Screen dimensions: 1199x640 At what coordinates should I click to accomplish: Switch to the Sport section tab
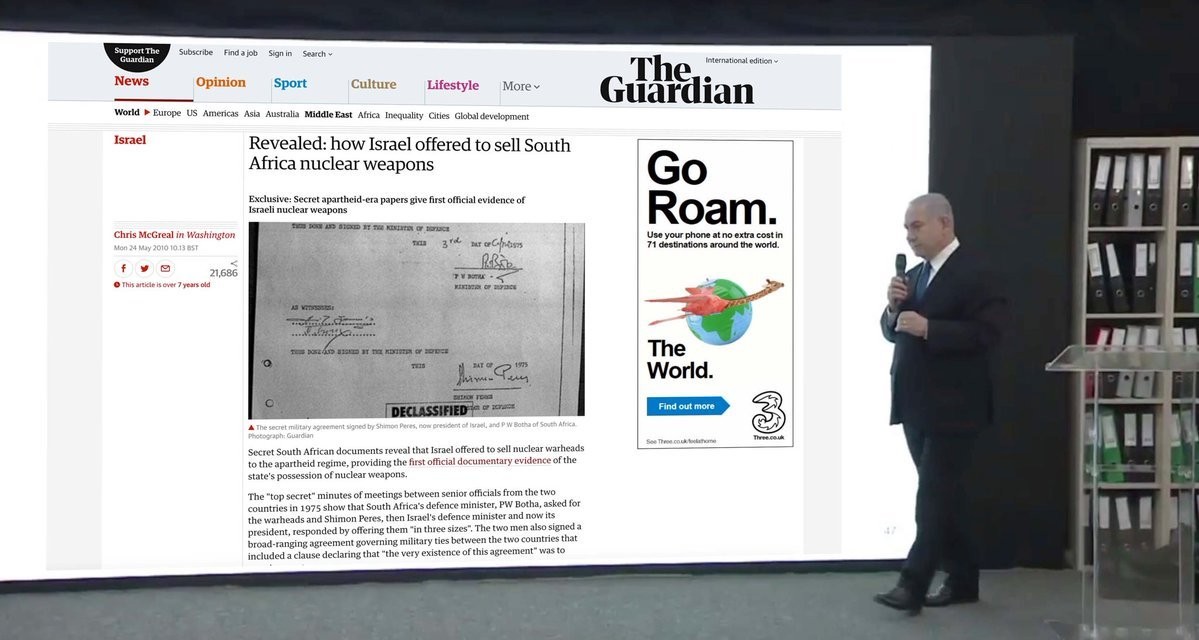click(x=290, y=84)
